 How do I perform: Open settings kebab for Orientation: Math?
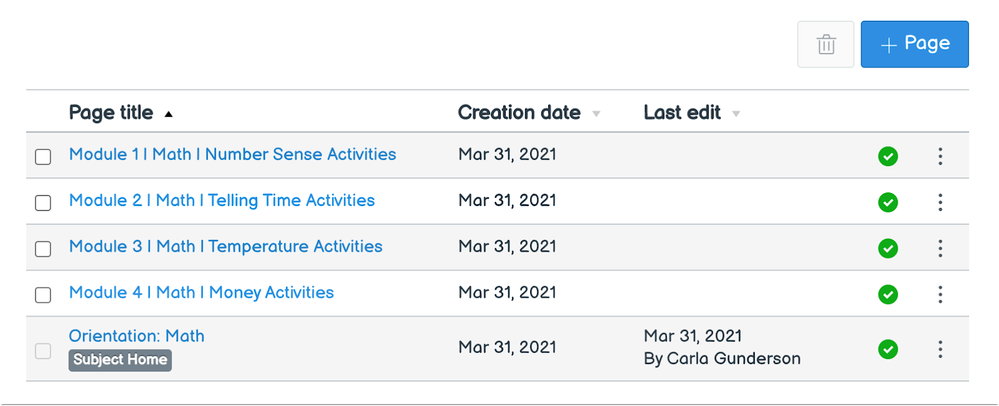click(940, 349)
